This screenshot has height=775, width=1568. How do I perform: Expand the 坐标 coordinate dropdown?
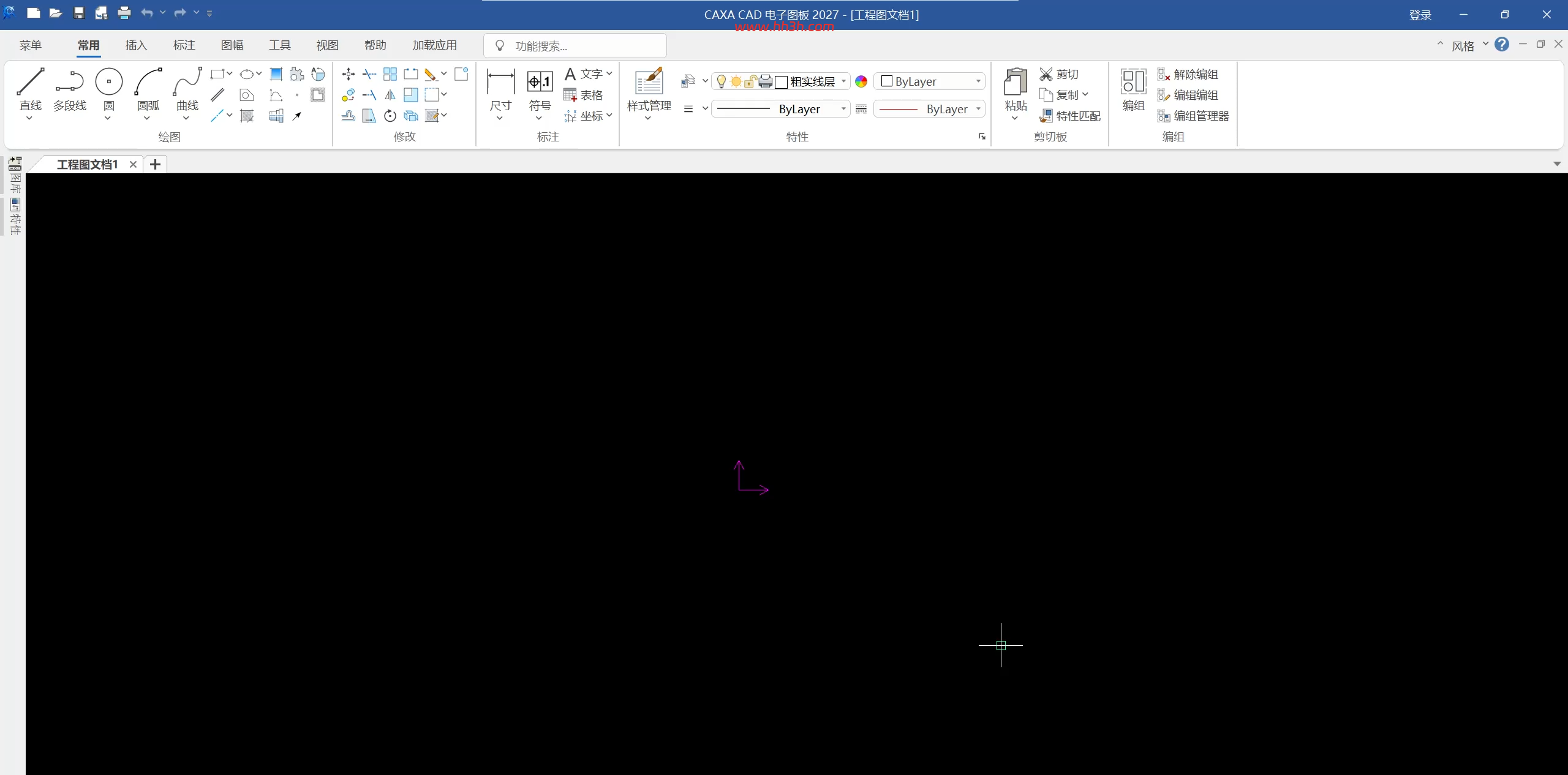(x=609, y=115)
